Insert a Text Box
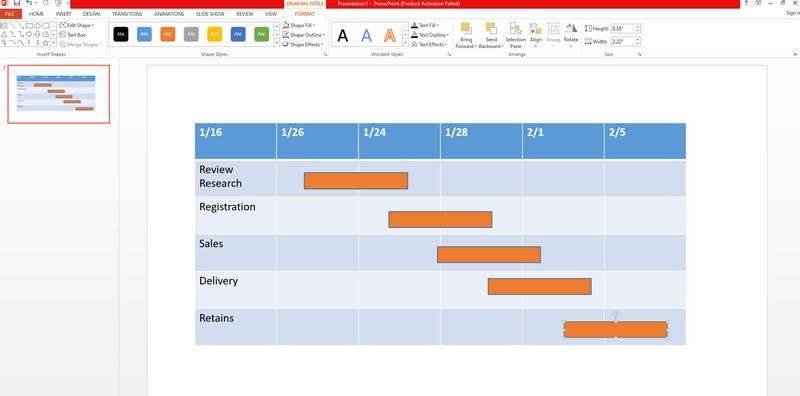800x396 pixels. pos(72,35)
